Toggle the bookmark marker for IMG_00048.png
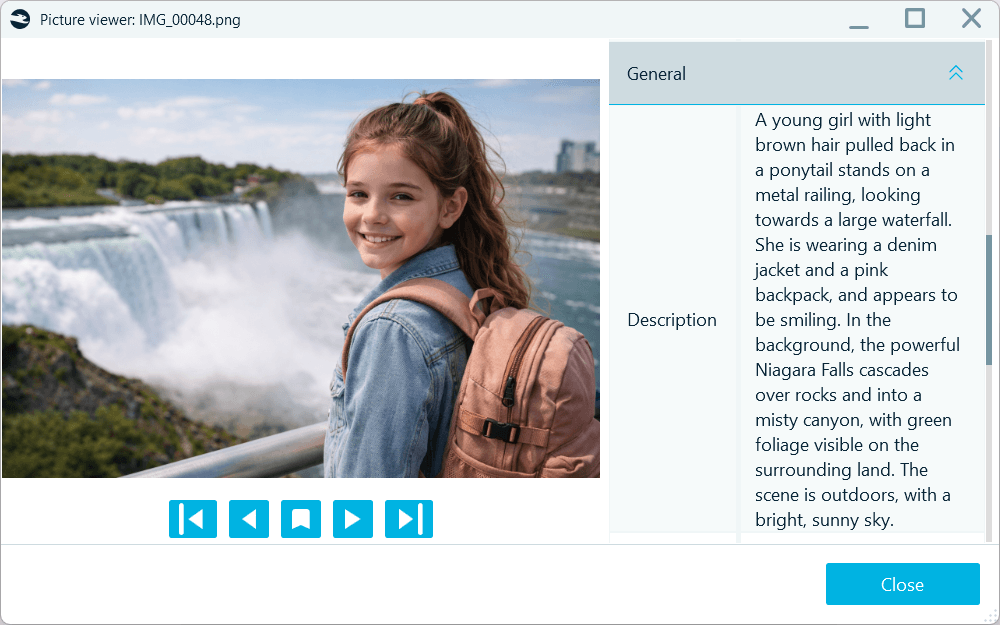This screenshot has height=625, width=1000. coord(301,519)
